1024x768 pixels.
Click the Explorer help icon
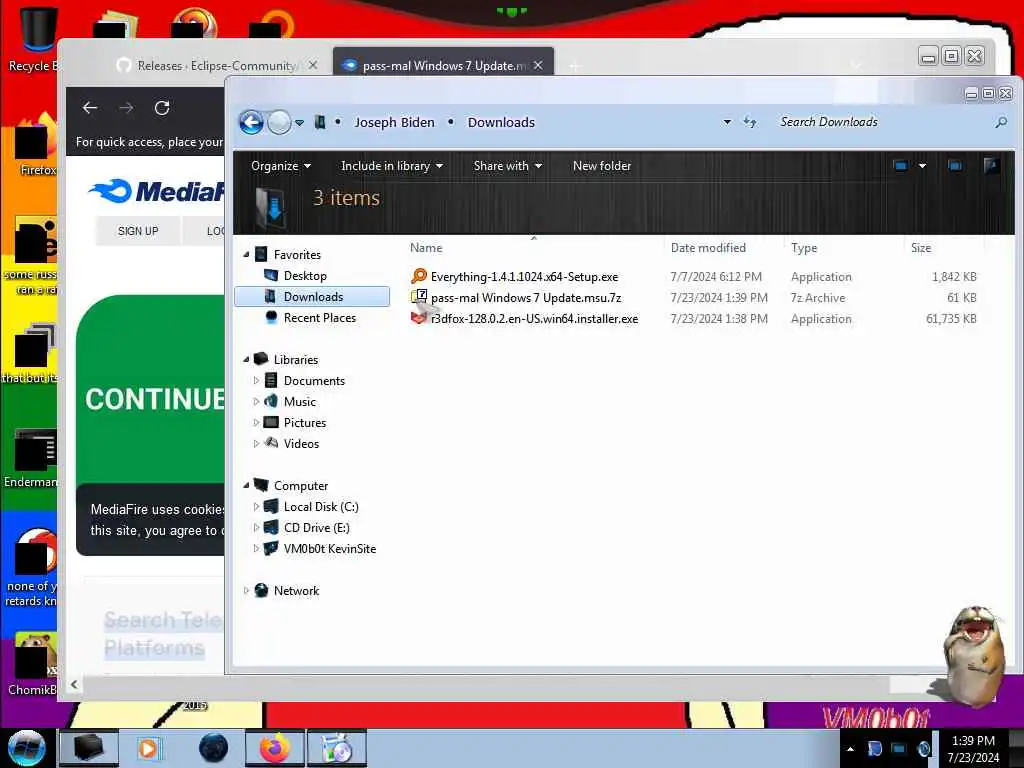[991, 166]
